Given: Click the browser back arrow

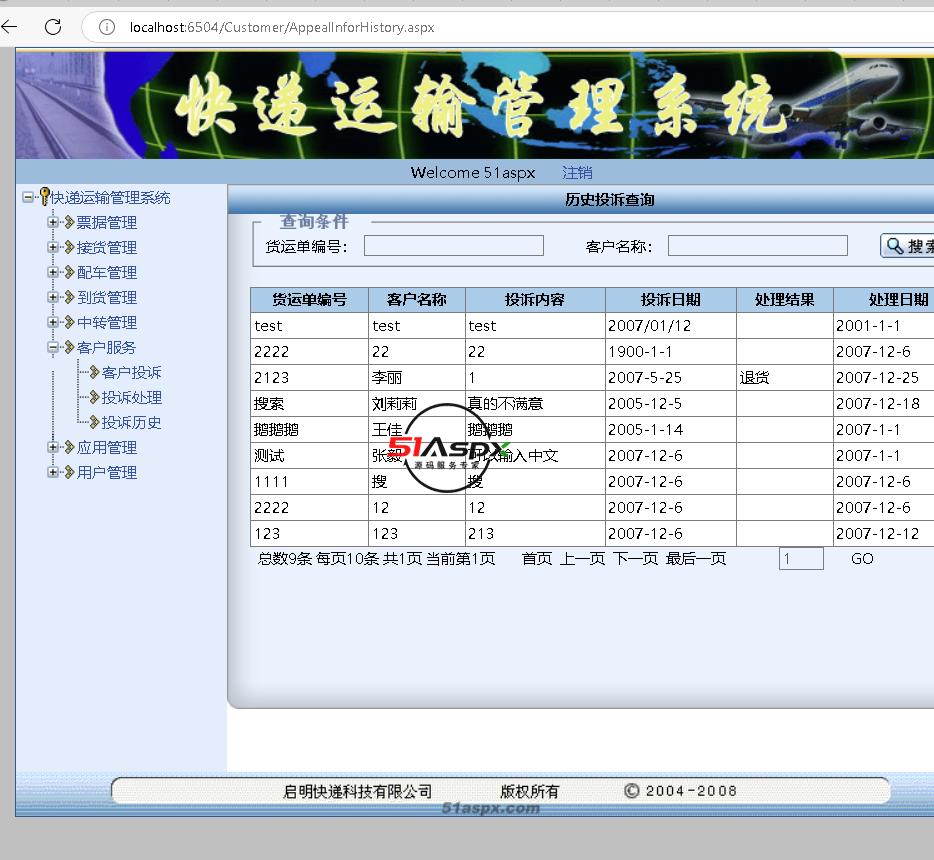Looking at the screenshot, I should pyautogui.click(x=10, y=27).
